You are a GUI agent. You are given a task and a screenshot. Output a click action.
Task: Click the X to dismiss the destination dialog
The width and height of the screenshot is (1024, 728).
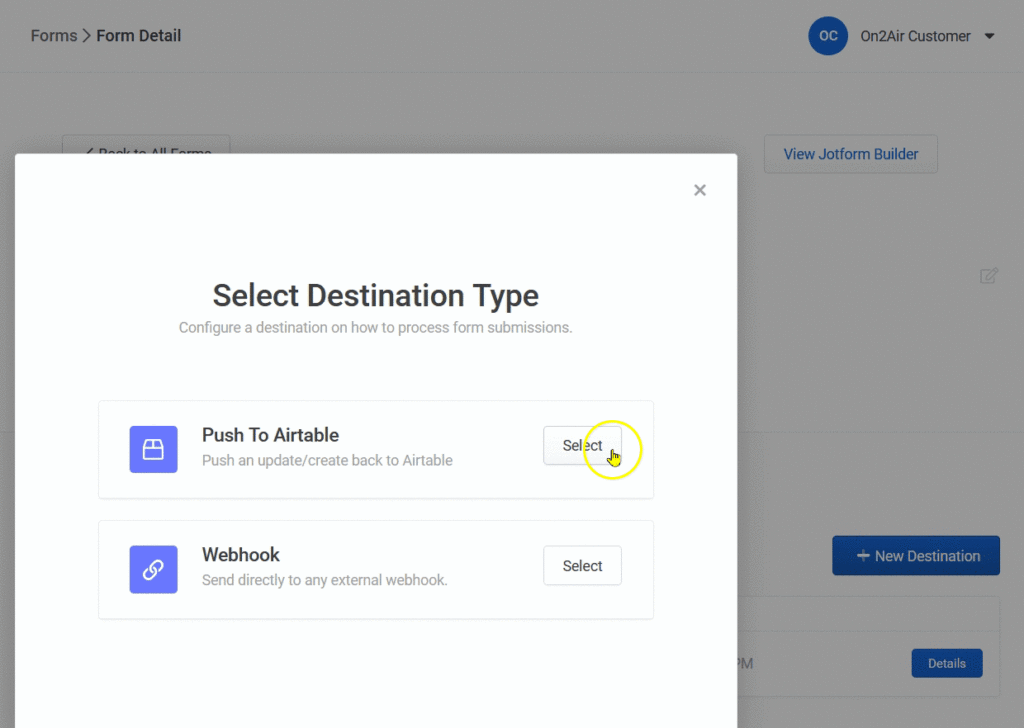tap(699, 189)
